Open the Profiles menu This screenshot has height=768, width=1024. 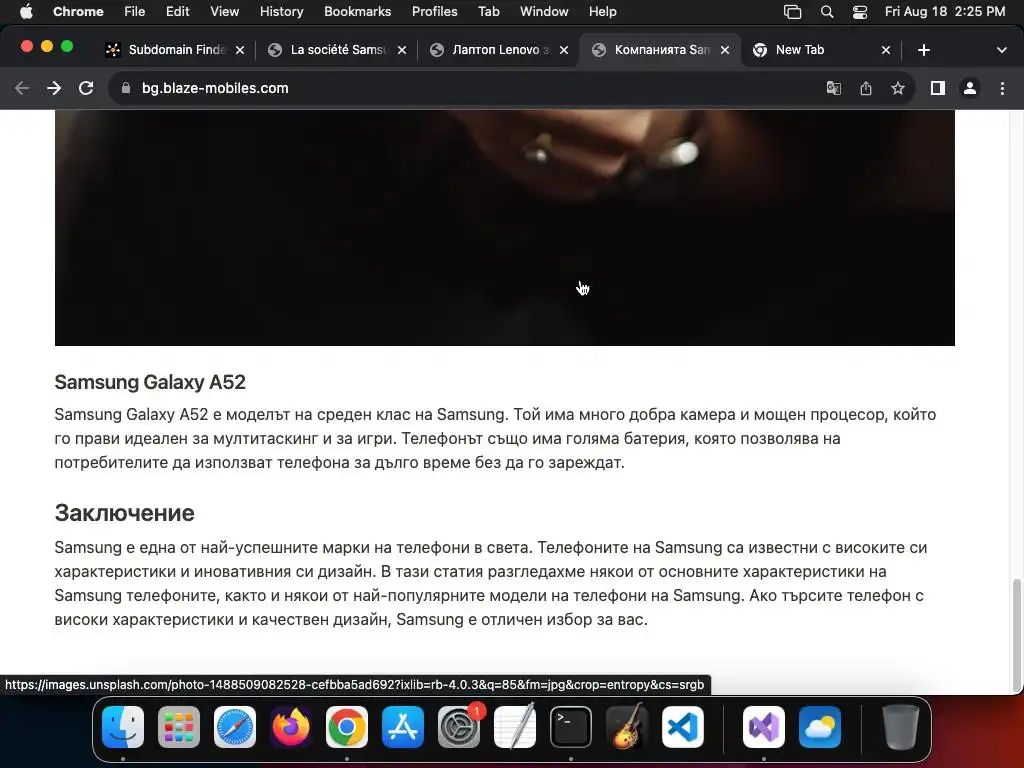[x=434, y=11]
